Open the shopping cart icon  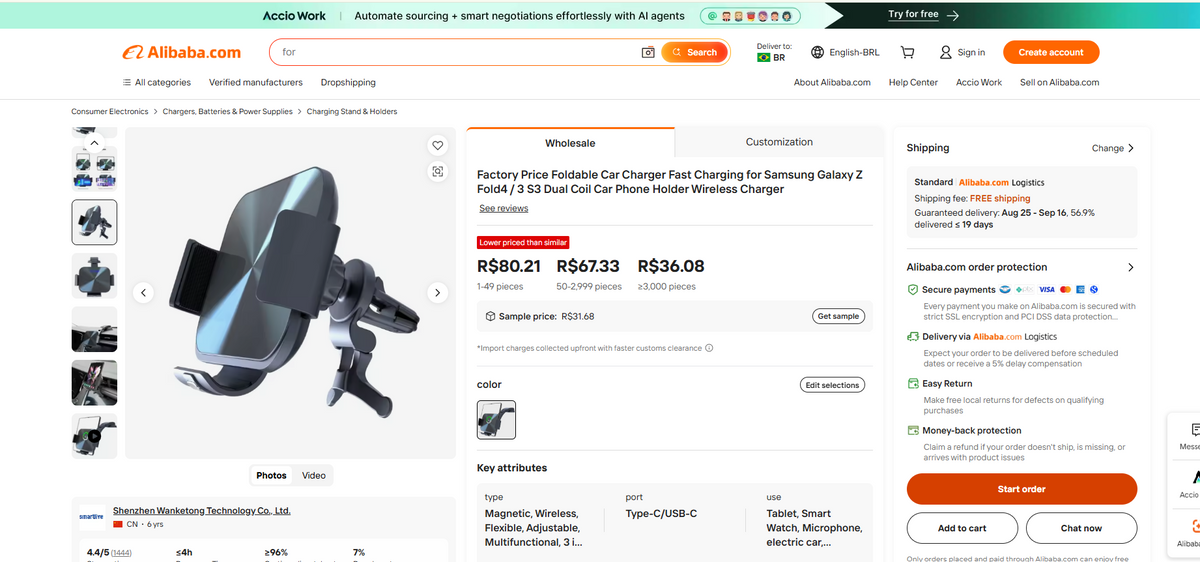(908, 52)
